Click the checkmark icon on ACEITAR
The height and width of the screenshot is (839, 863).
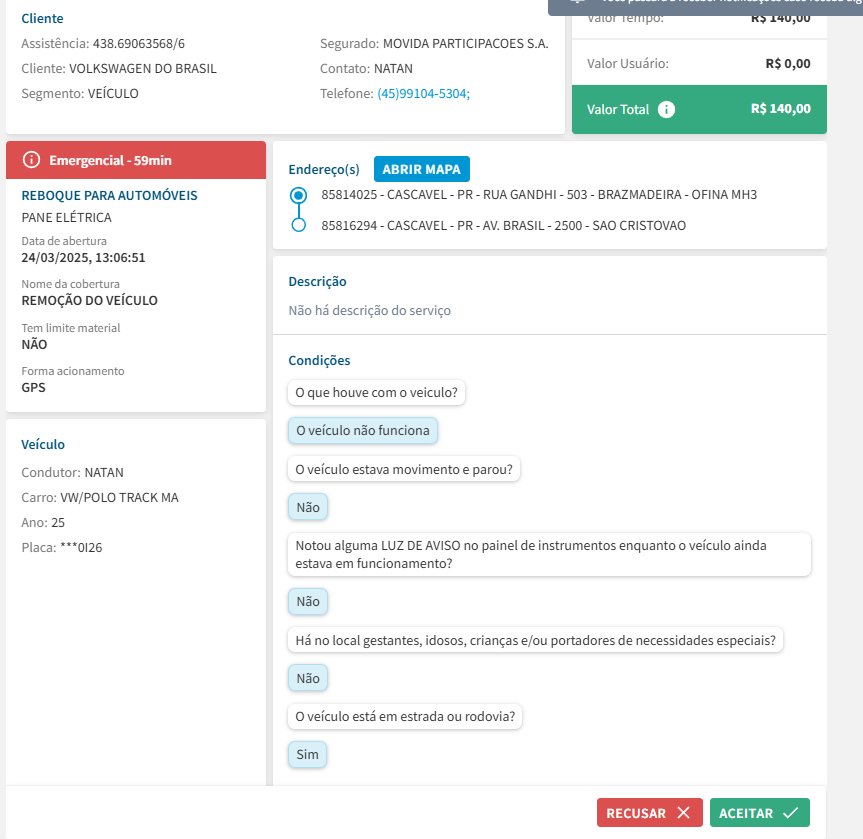pyautogui.click(x=790, y=813)
